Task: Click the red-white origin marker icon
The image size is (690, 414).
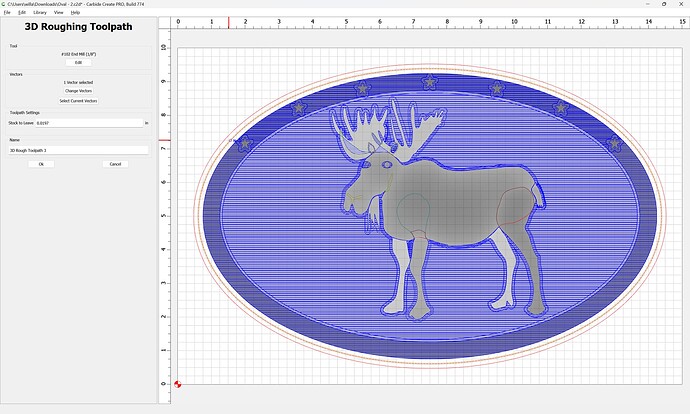Action: tap(177, 384)
